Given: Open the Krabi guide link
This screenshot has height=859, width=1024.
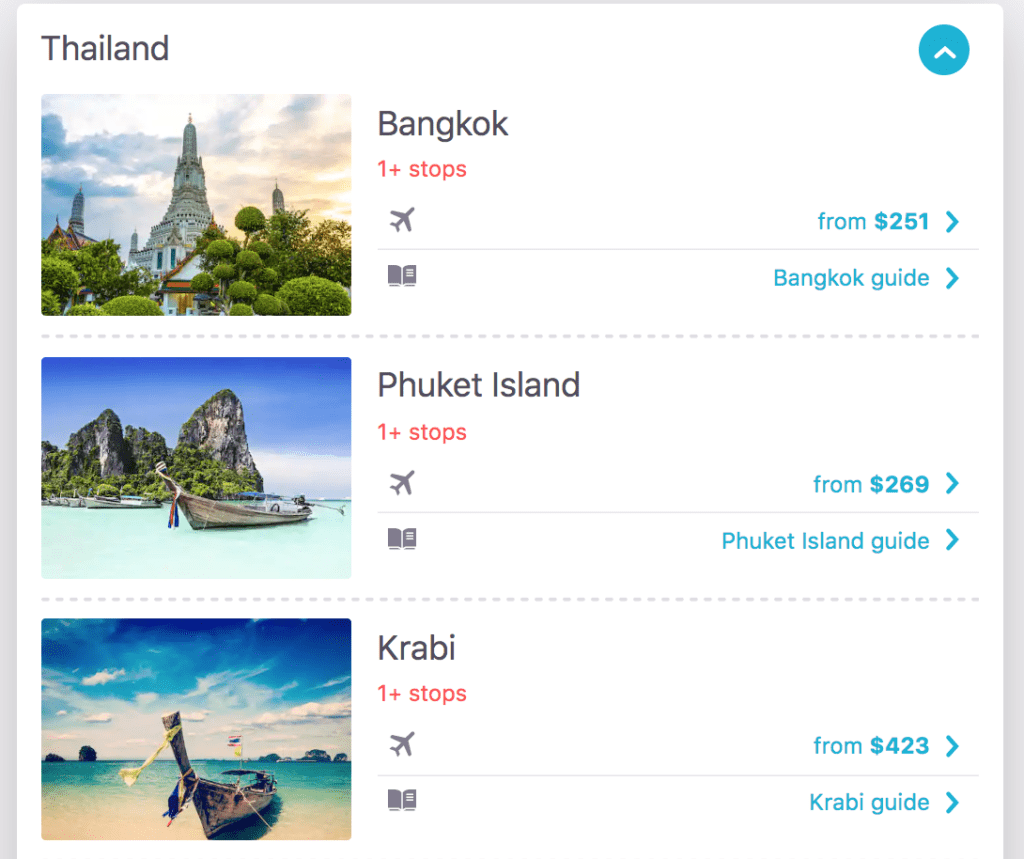Looking at the screenshot, I should [x=870, y=801].
